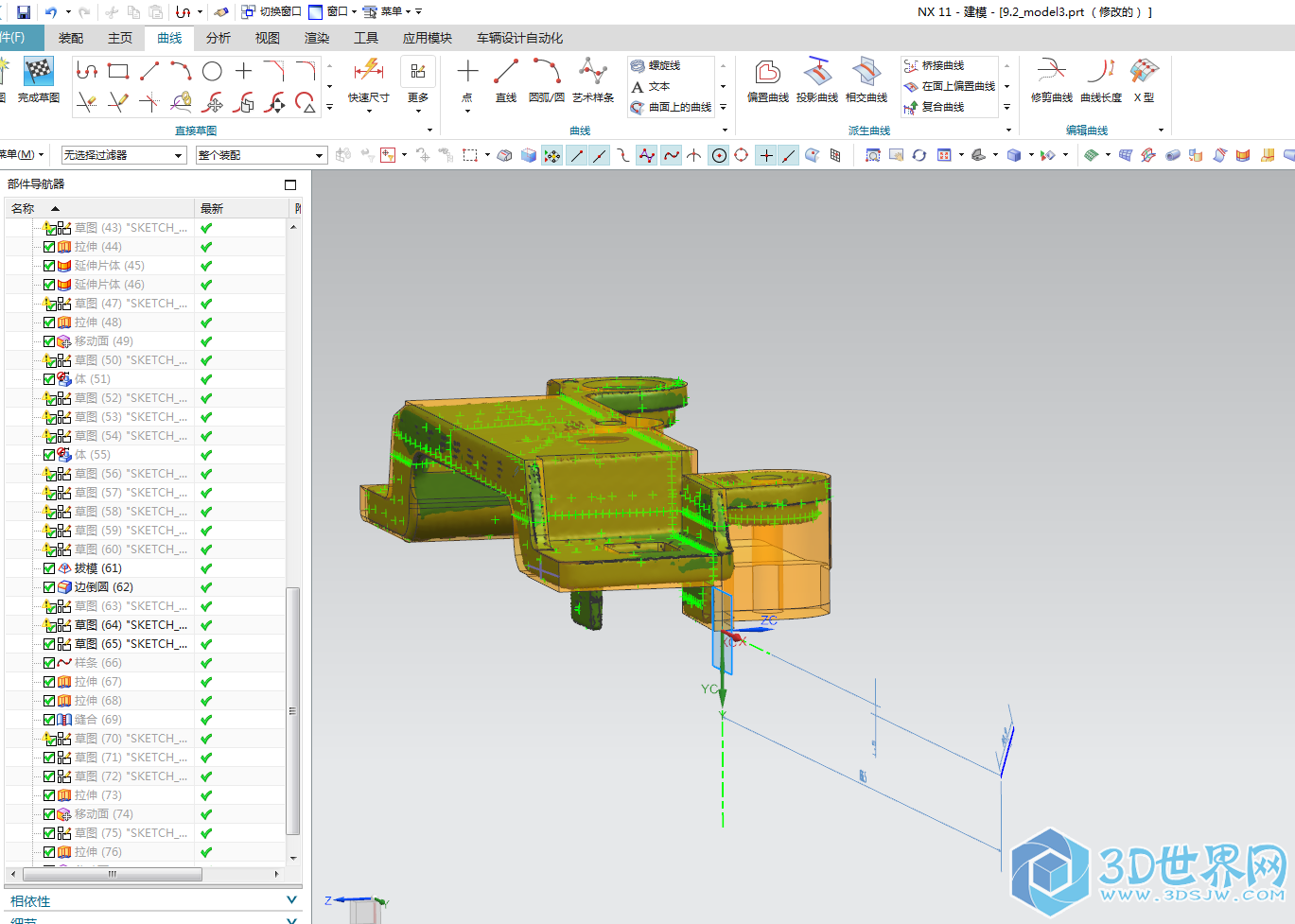Click the 名称 column header in navigator
Viewport: 1295px width, 924px height.
[x=100, y=208]
